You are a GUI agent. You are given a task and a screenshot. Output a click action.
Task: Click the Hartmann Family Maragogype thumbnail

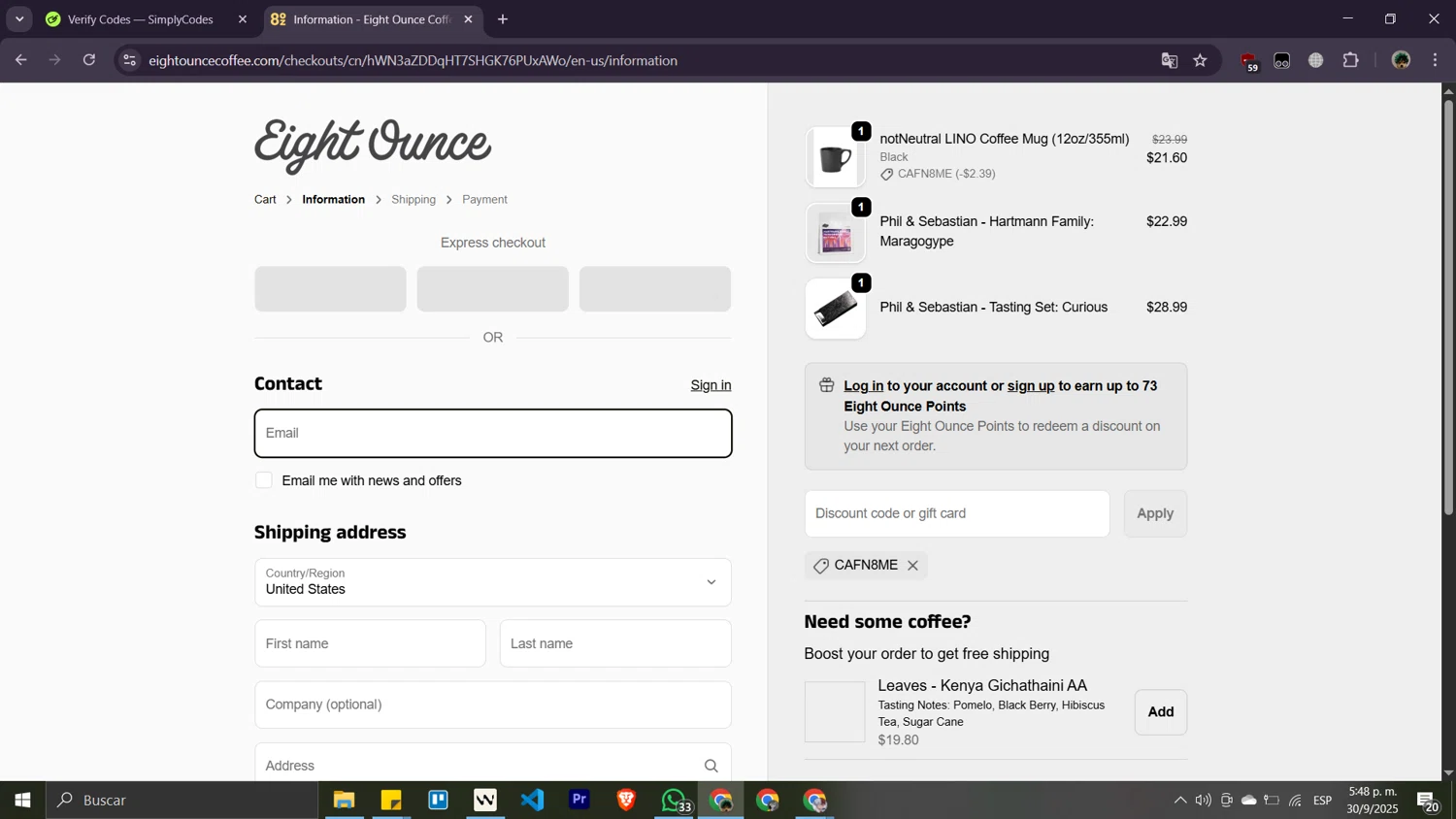point(836,233)
